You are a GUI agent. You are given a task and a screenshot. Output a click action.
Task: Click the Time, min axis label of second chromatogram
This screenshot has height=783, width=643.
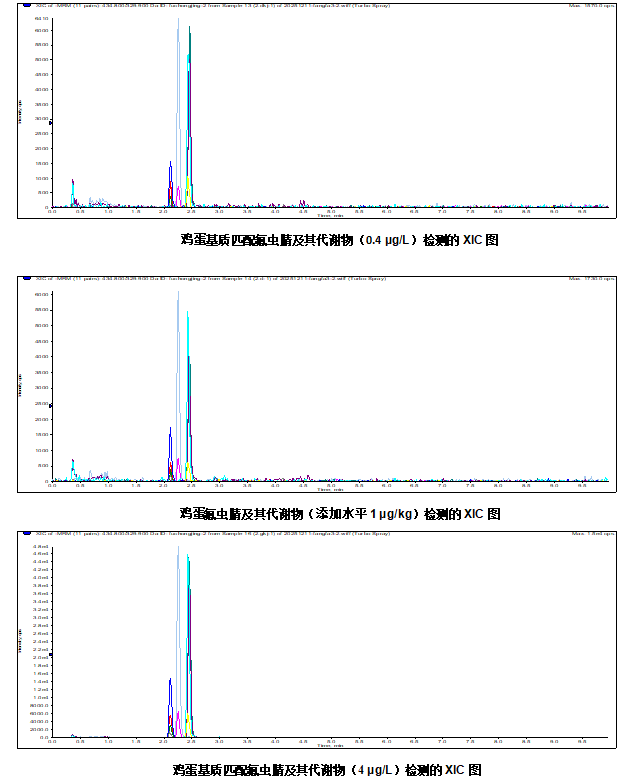(x=330, y=490)
